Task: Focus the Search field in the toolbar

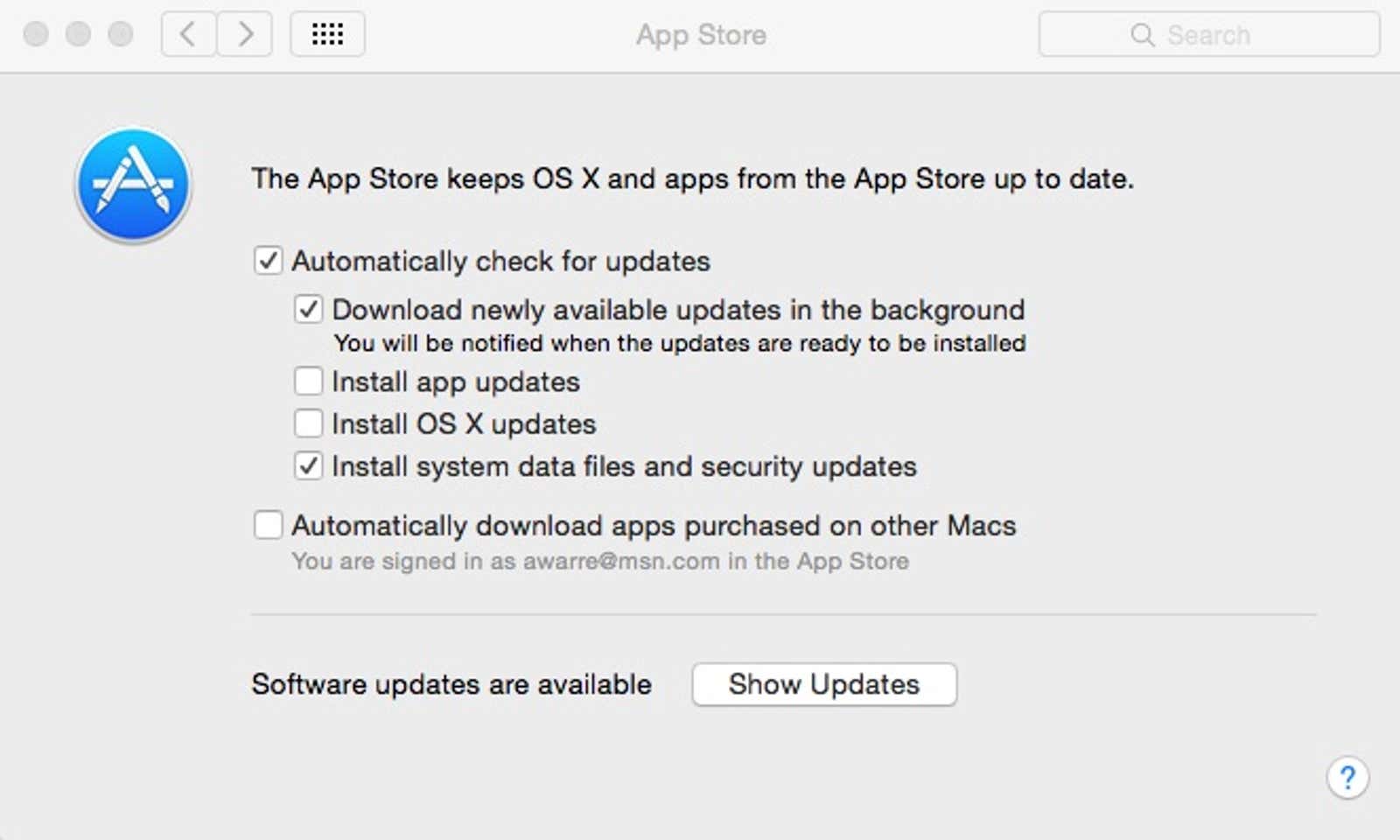Action: 1209,34
